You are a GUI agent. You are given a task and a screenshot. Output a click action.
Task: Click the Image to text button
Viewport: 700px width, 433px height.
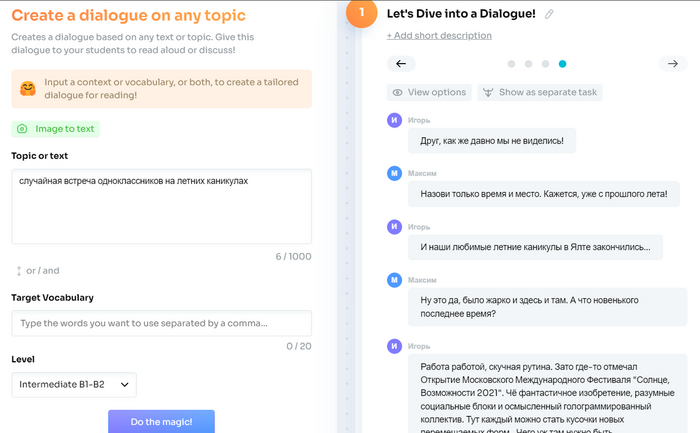point(56,129)
